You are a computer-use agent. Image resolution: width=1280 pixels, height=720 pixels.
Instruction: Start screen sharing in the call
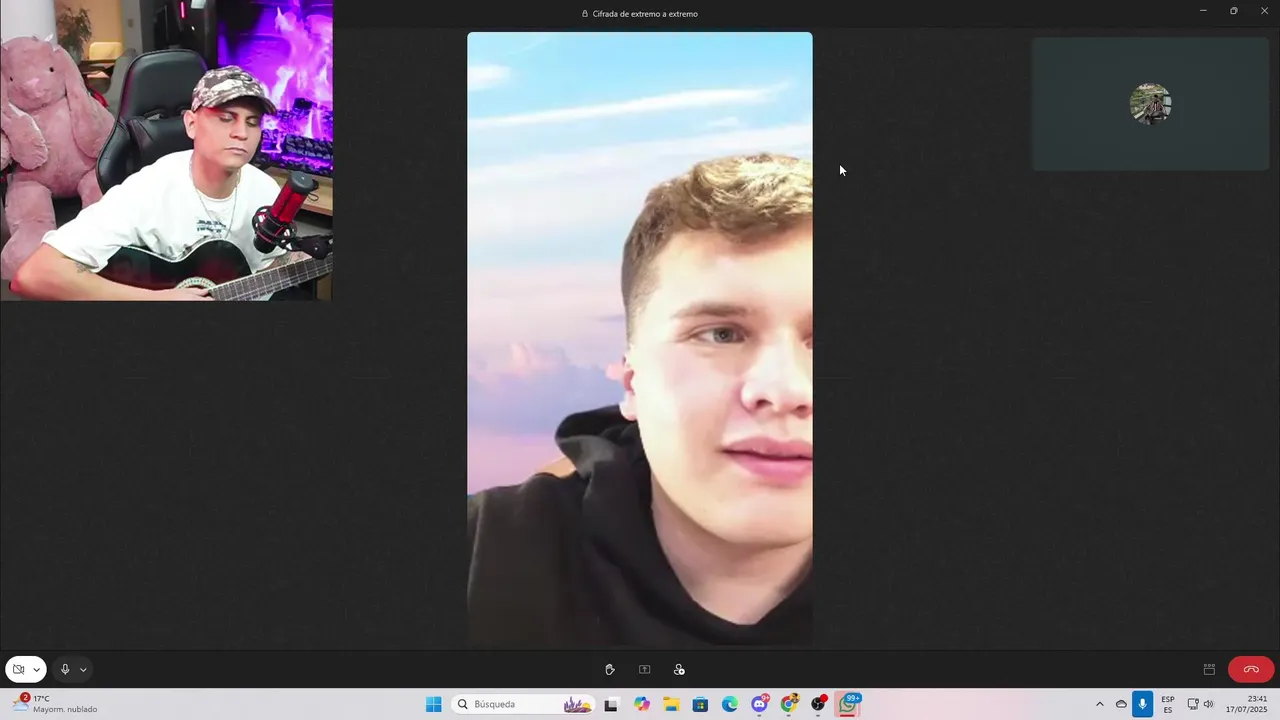(644, 669)
